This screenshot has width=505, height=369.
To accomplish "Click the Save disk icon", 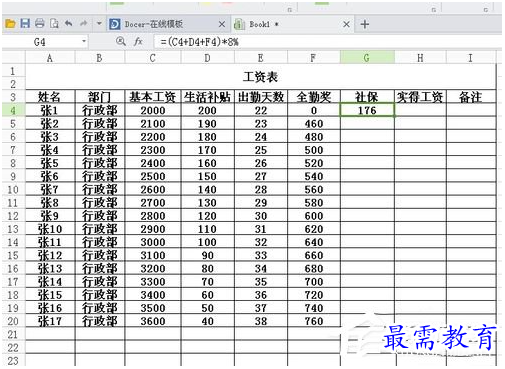I will [x=25, y=24].
